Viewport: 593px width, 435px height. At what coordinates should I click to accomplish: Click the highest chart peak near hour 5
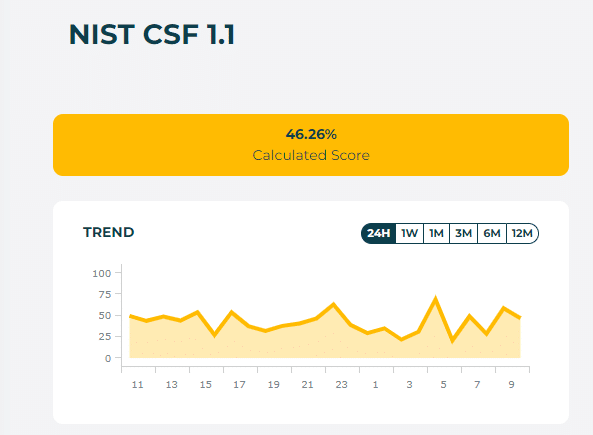[x=435, y=299]
